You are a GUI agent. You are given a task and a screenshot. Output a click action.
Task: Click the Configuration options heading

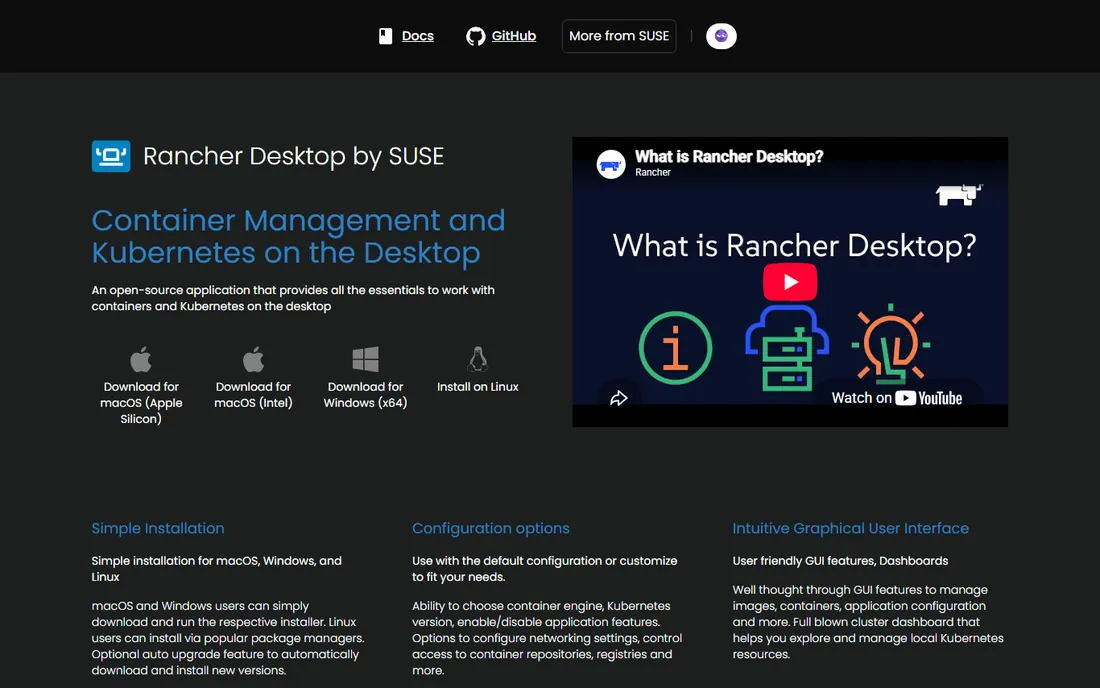coord(490,528)
